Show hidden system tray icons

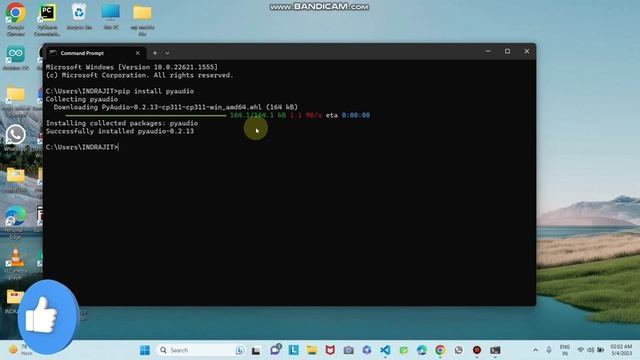535,350
